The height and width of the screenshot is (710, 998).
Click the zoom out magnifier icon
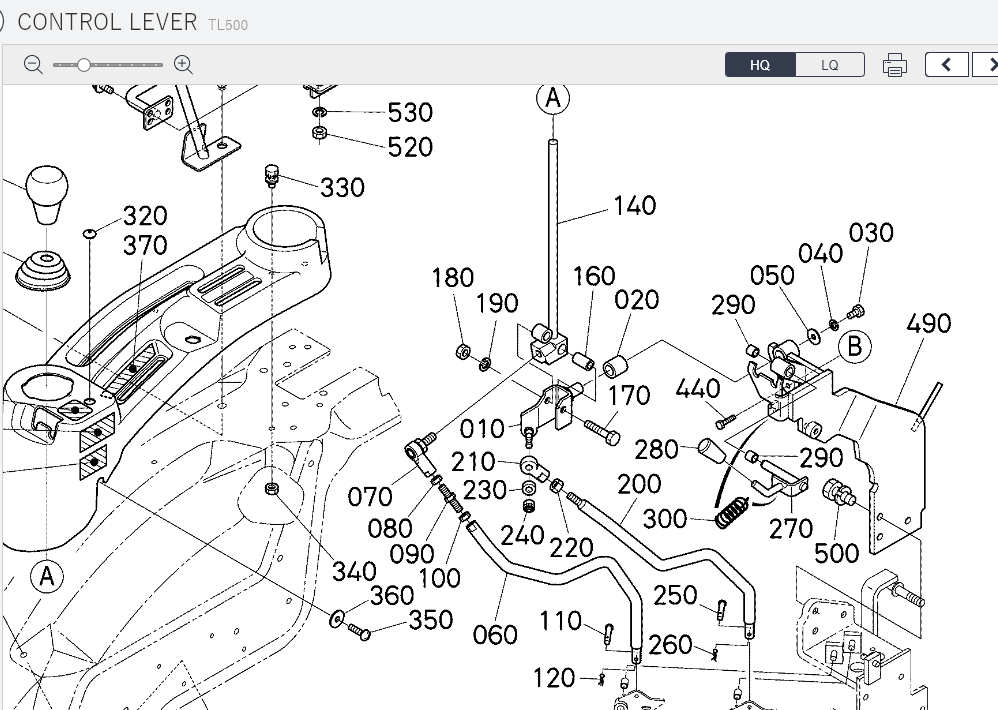(x=33, y=65)
